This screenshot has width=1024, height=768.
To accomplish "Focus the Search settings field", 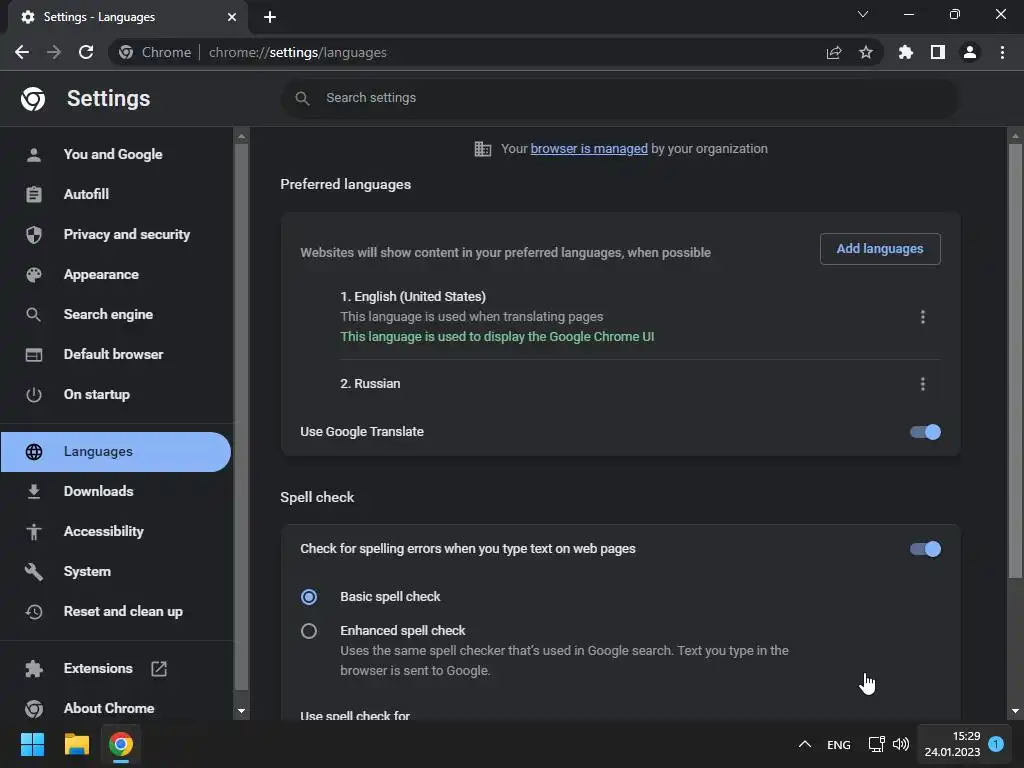I will [x=620, y=98].
